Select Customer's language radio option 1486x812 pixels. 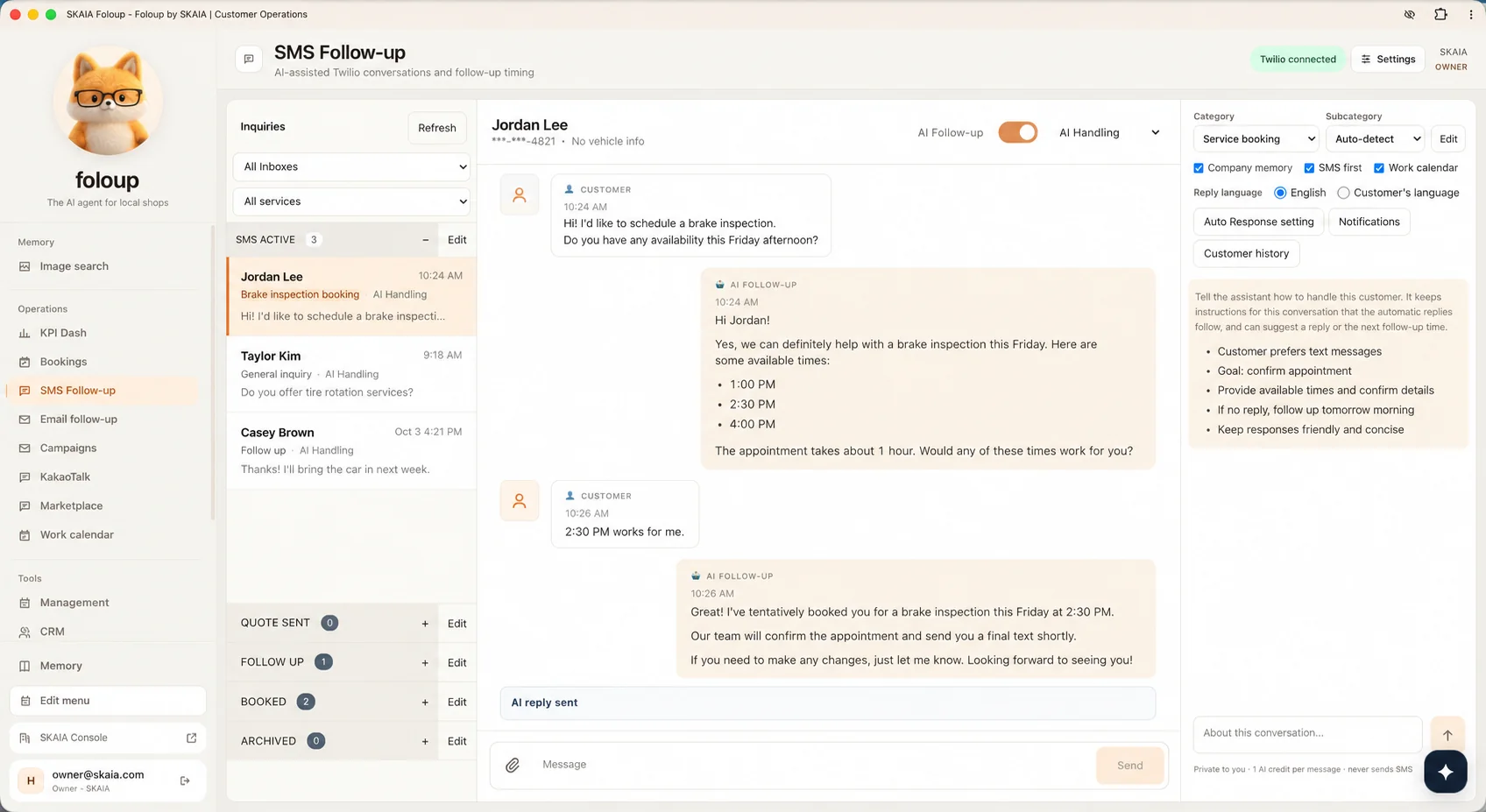[x=1343, y=193]
